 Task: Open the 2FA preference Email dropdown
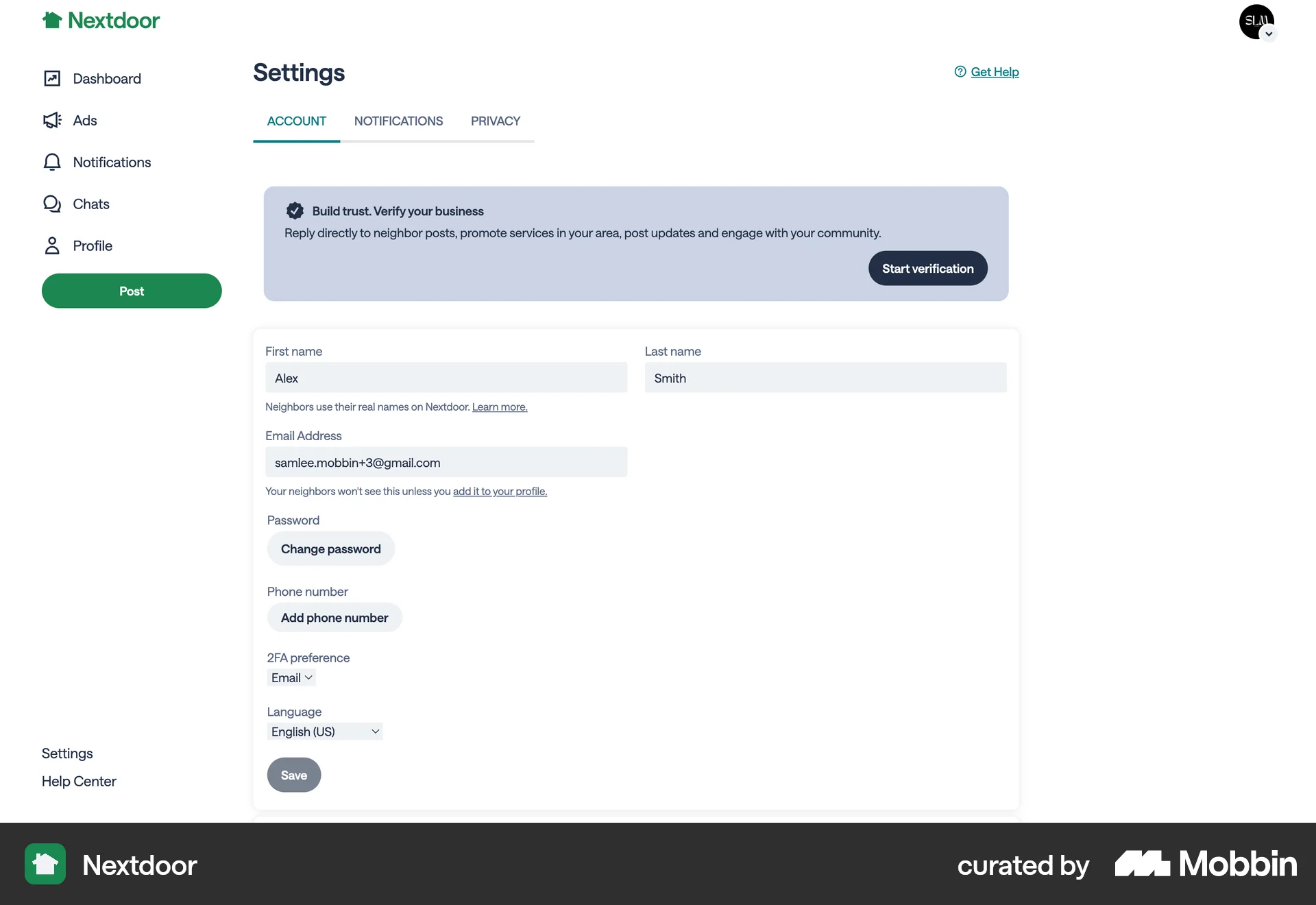pos(291,677)
